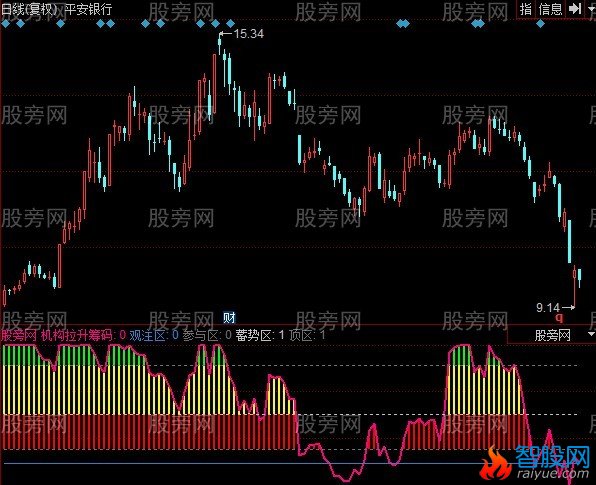
Task: Click the 顶区: 1 value
Action: coord(307,335)
